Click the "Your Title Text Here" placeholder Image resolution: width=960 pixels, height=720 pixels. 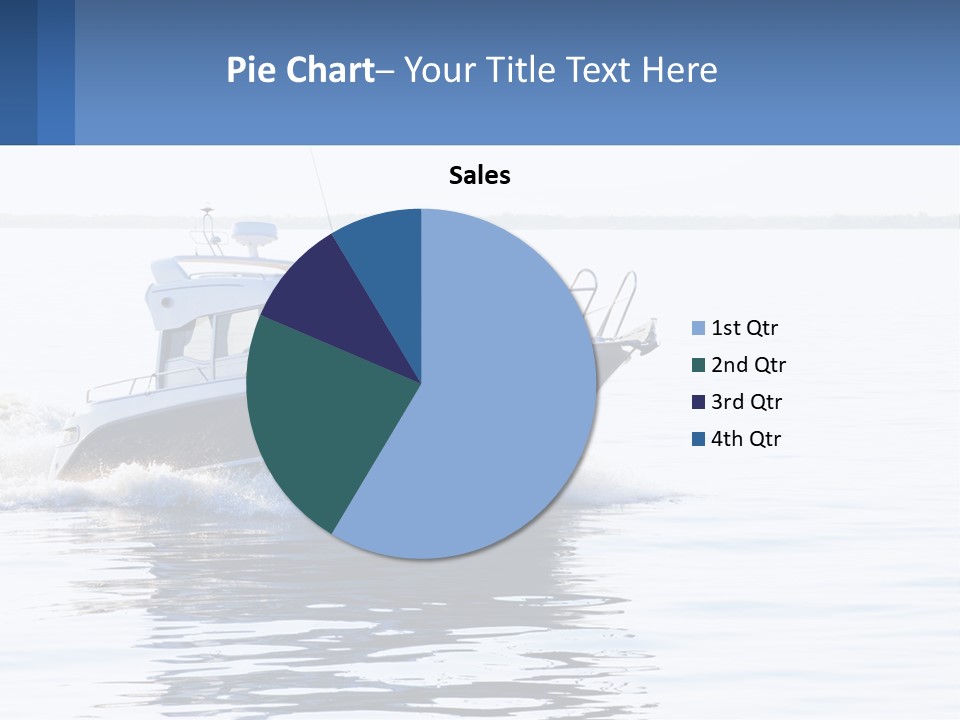(561, 69)
